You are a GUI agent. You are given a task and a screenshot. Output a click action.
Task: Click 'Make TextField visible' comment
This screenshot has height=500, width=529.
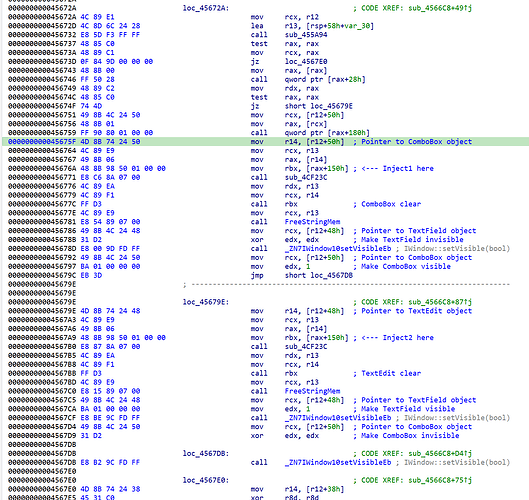coord(408,409)
